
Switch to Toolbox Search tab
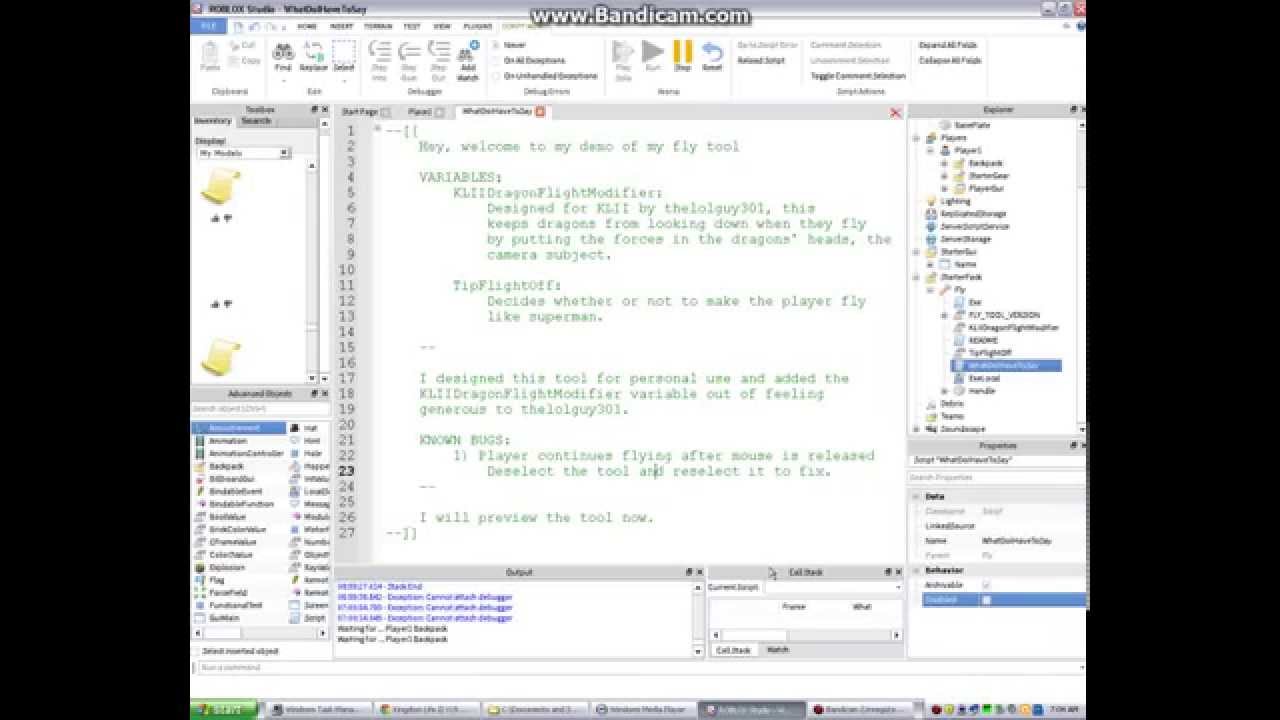pos(256,121)
